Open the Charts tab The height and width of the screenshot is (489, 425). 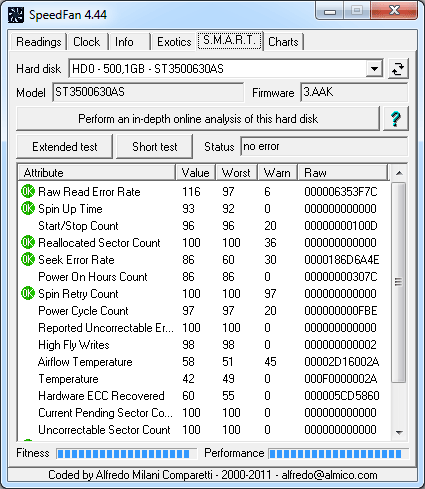(x=283, y=42)
